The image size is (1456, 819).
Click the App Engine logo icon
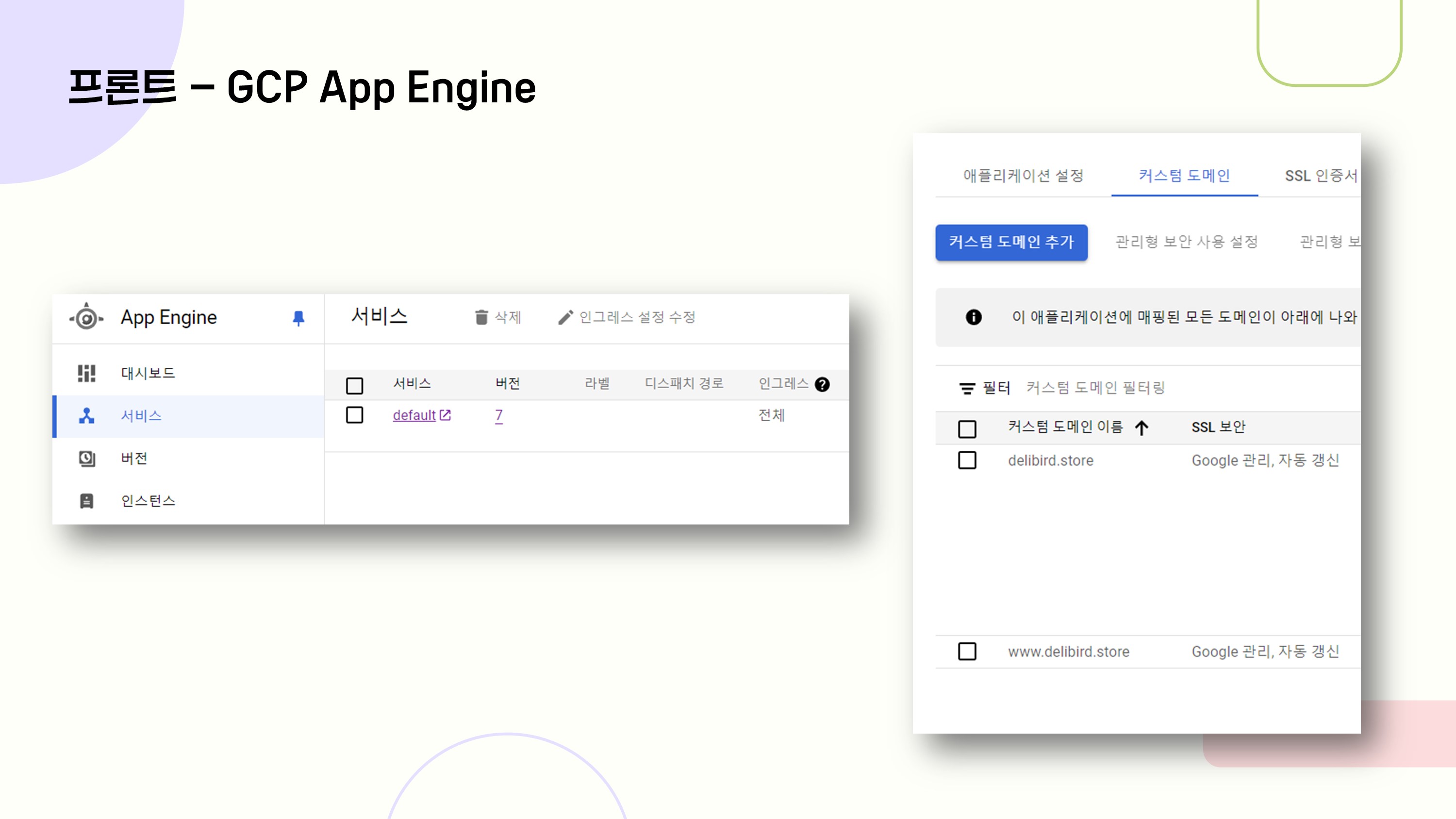86,318
